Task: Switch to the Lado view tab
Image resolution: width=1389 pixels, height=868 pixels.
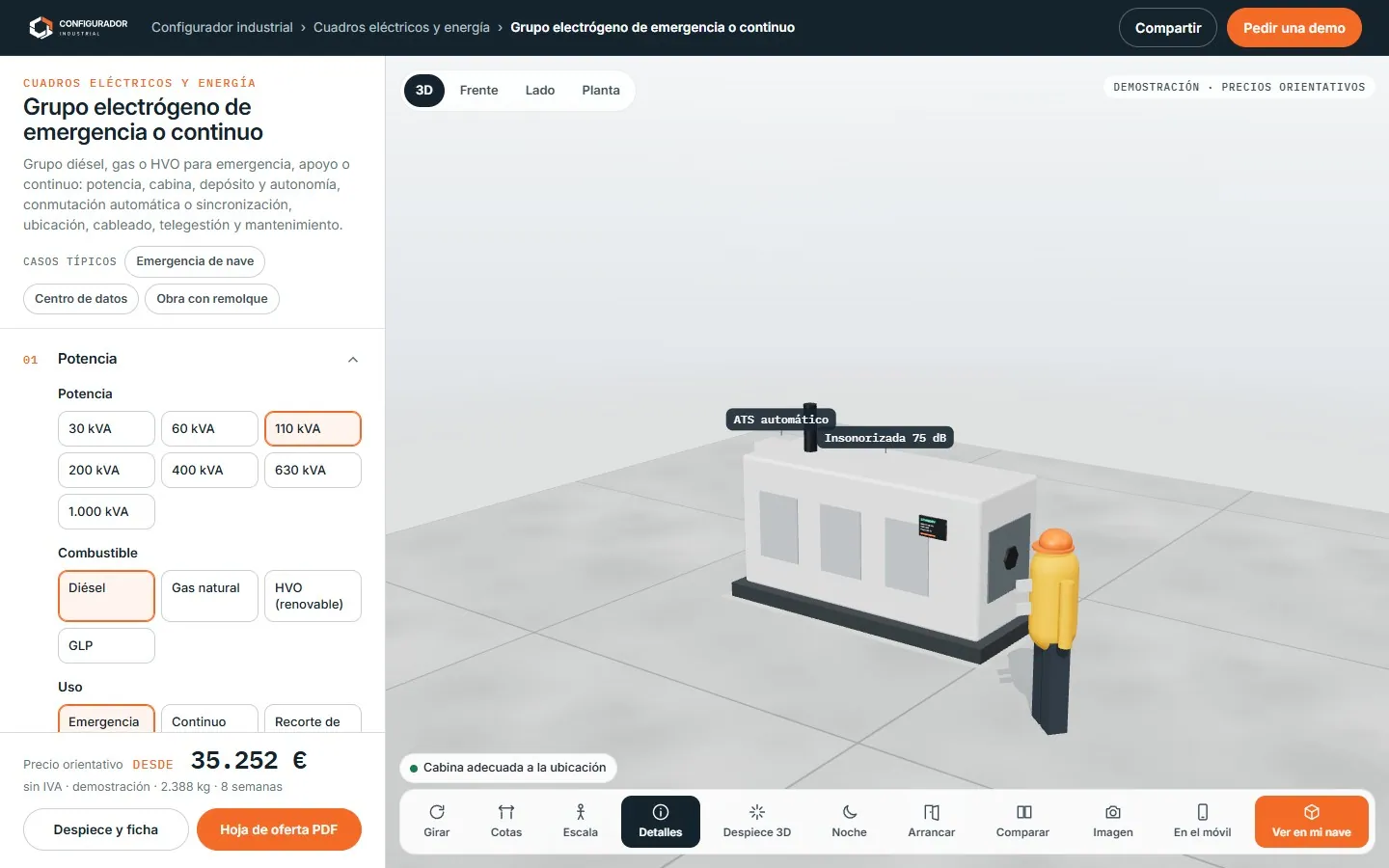Action: (x=540, y=91)
